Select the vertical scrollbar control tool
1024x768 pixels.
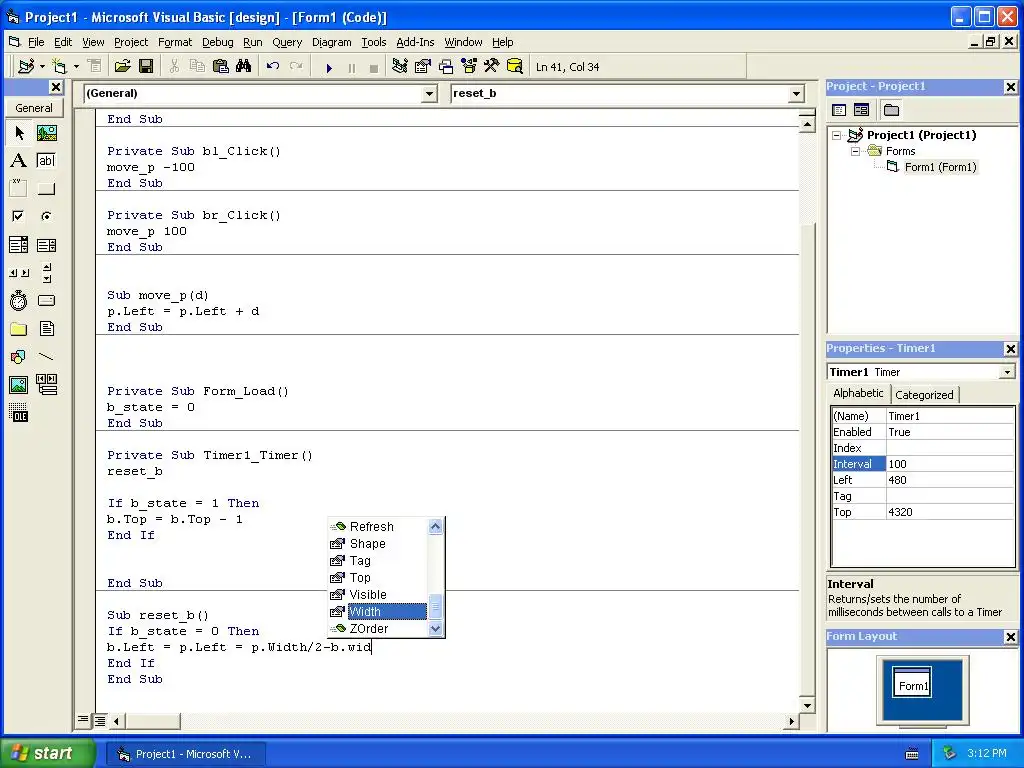pos(47,273)
